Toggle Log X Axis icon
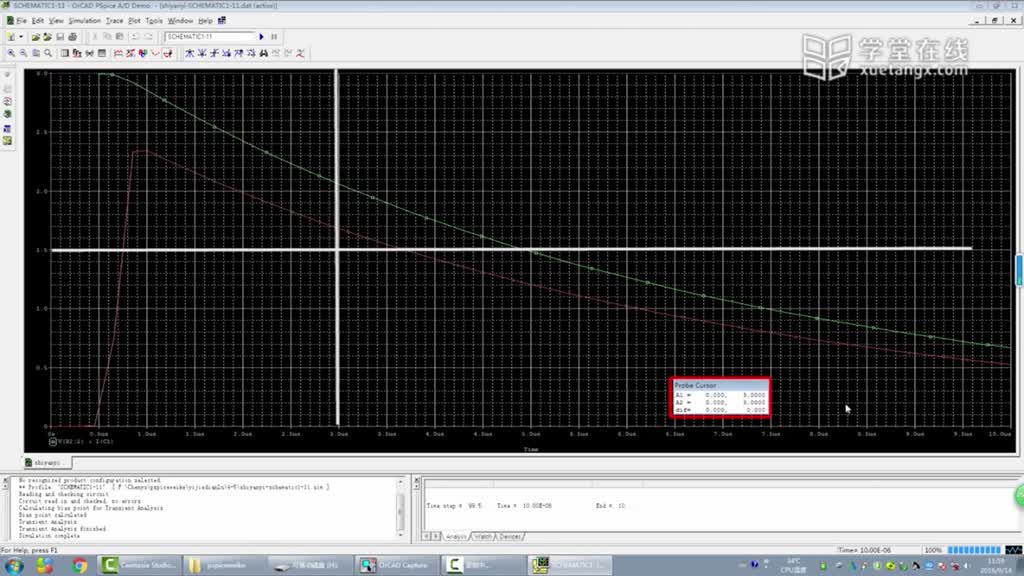 65,54
